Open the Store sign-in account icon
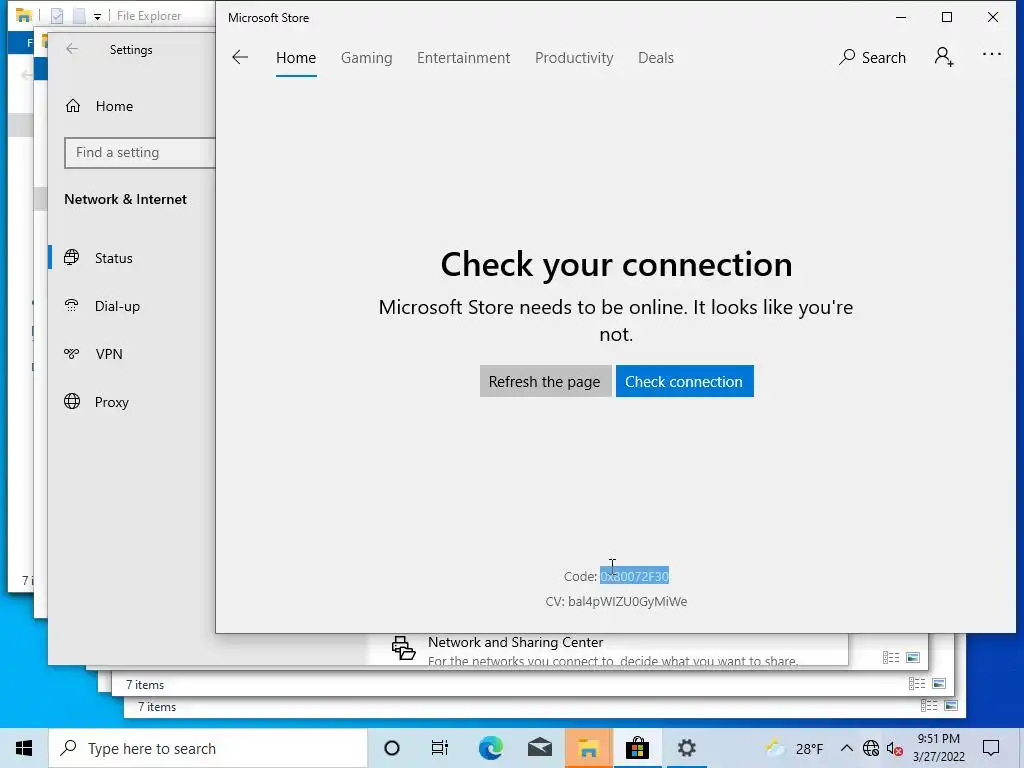The width and height of the screenshot is (1024, 768). (944, 57)
